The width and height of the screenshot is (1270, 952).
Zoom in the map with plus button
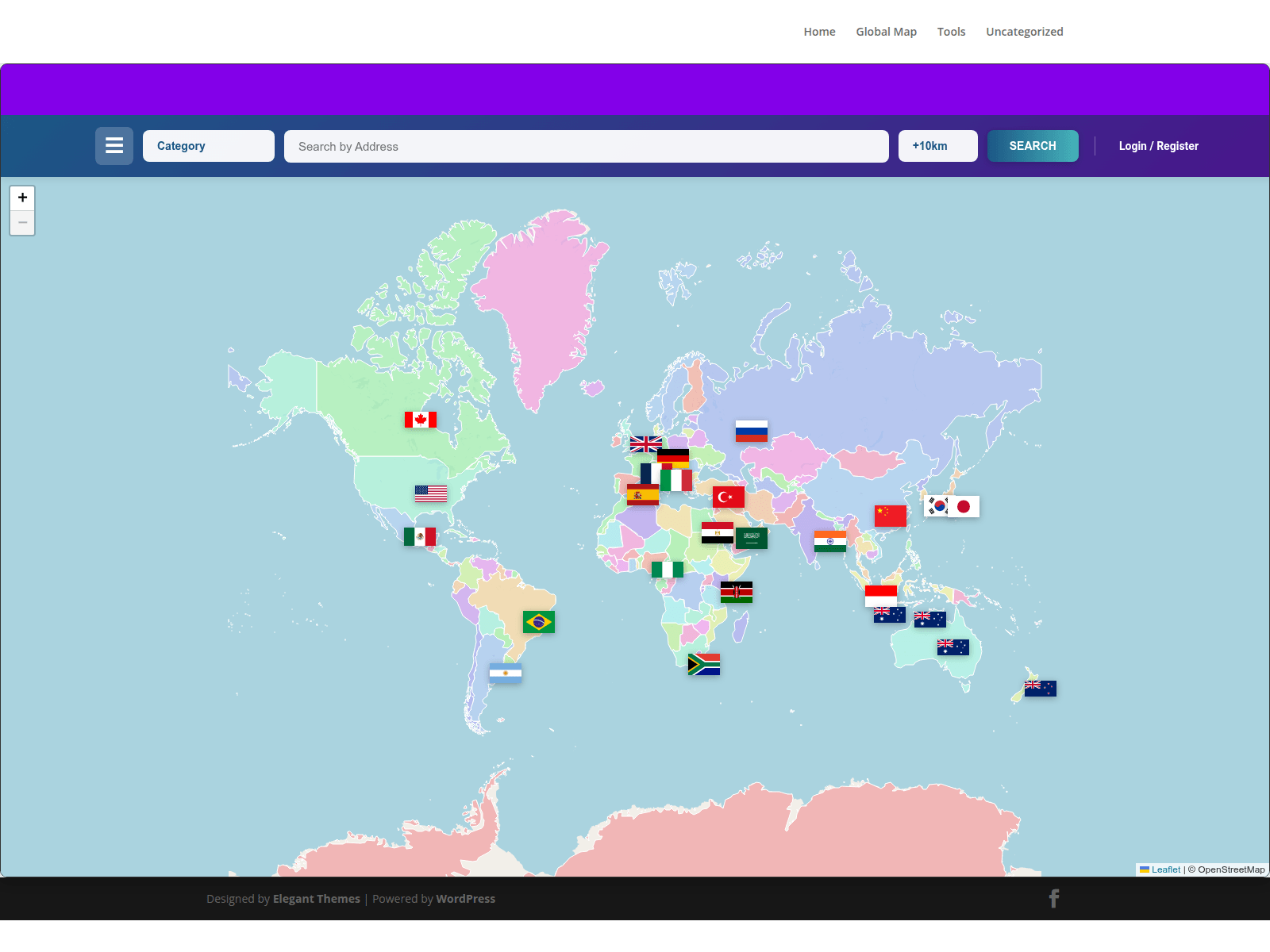(x=22, y=198)
